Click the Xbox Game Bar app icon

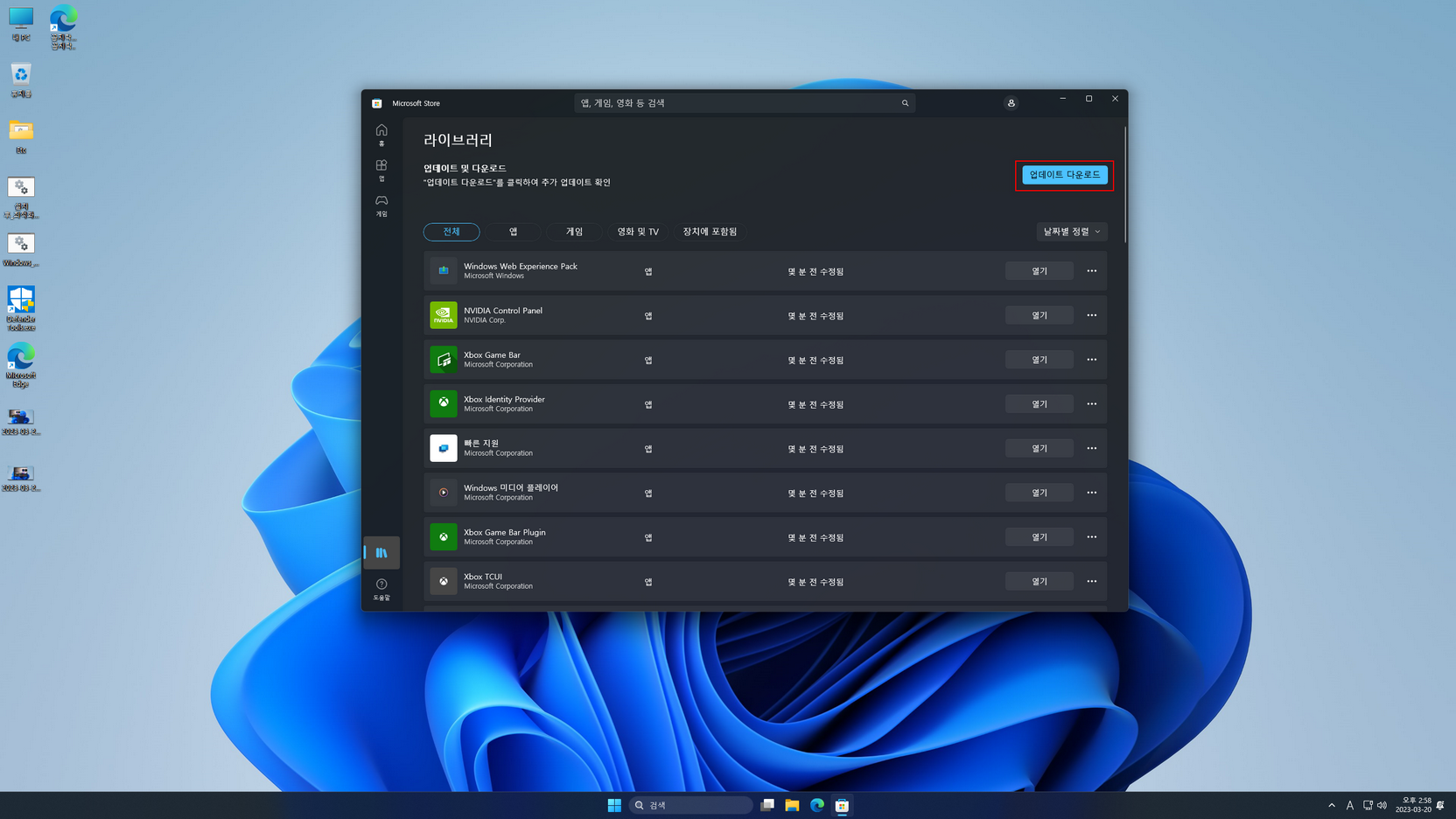point(444,360)
